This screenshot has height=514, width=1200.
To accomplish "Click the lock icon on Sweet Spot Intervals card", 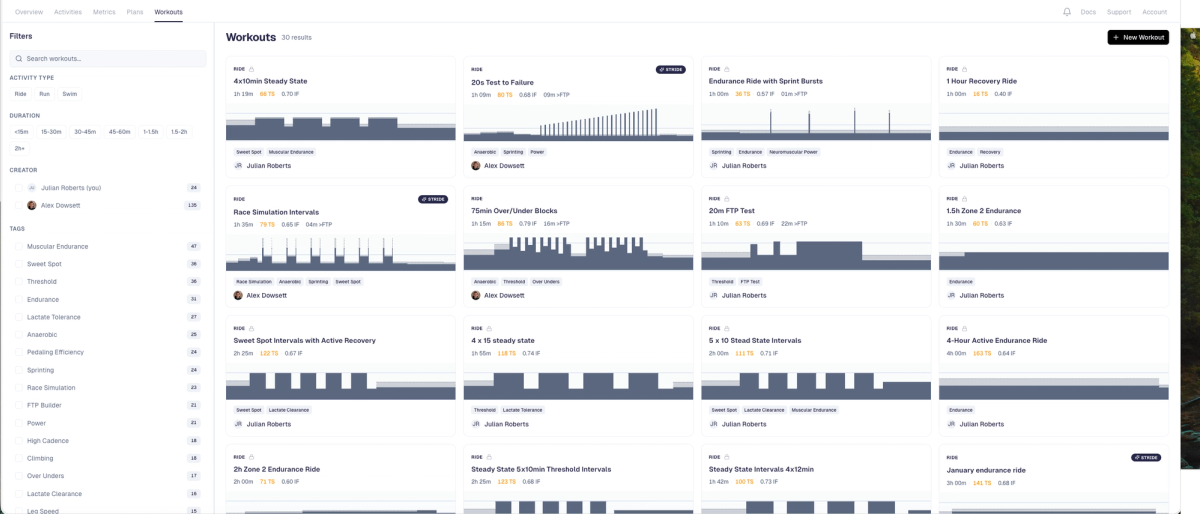I will [x=252, y=328].
